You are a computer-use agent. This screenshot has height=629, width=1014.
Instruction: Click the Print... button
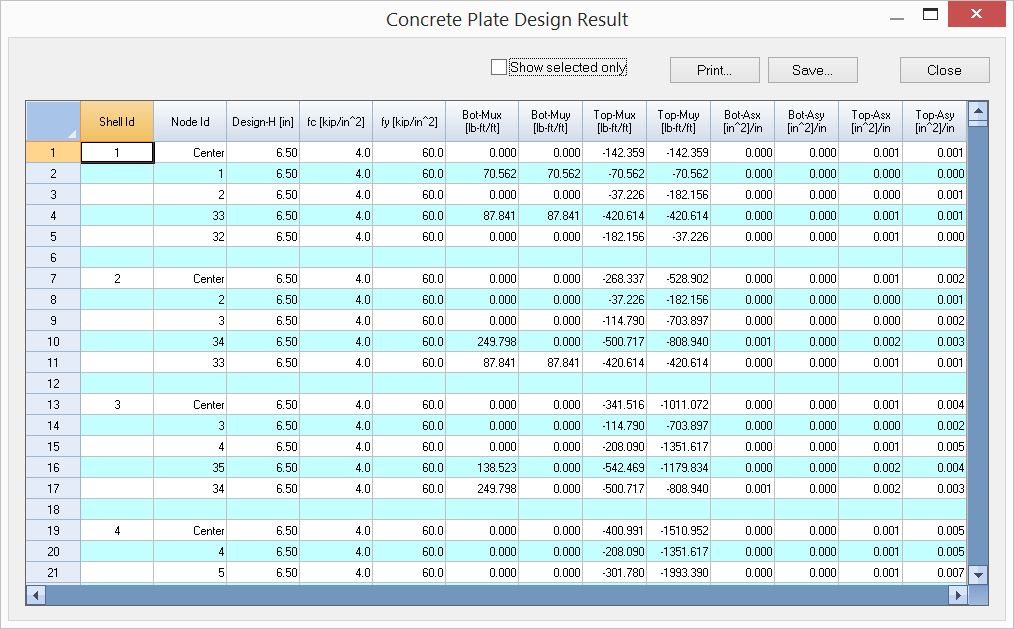coord(717,69)
